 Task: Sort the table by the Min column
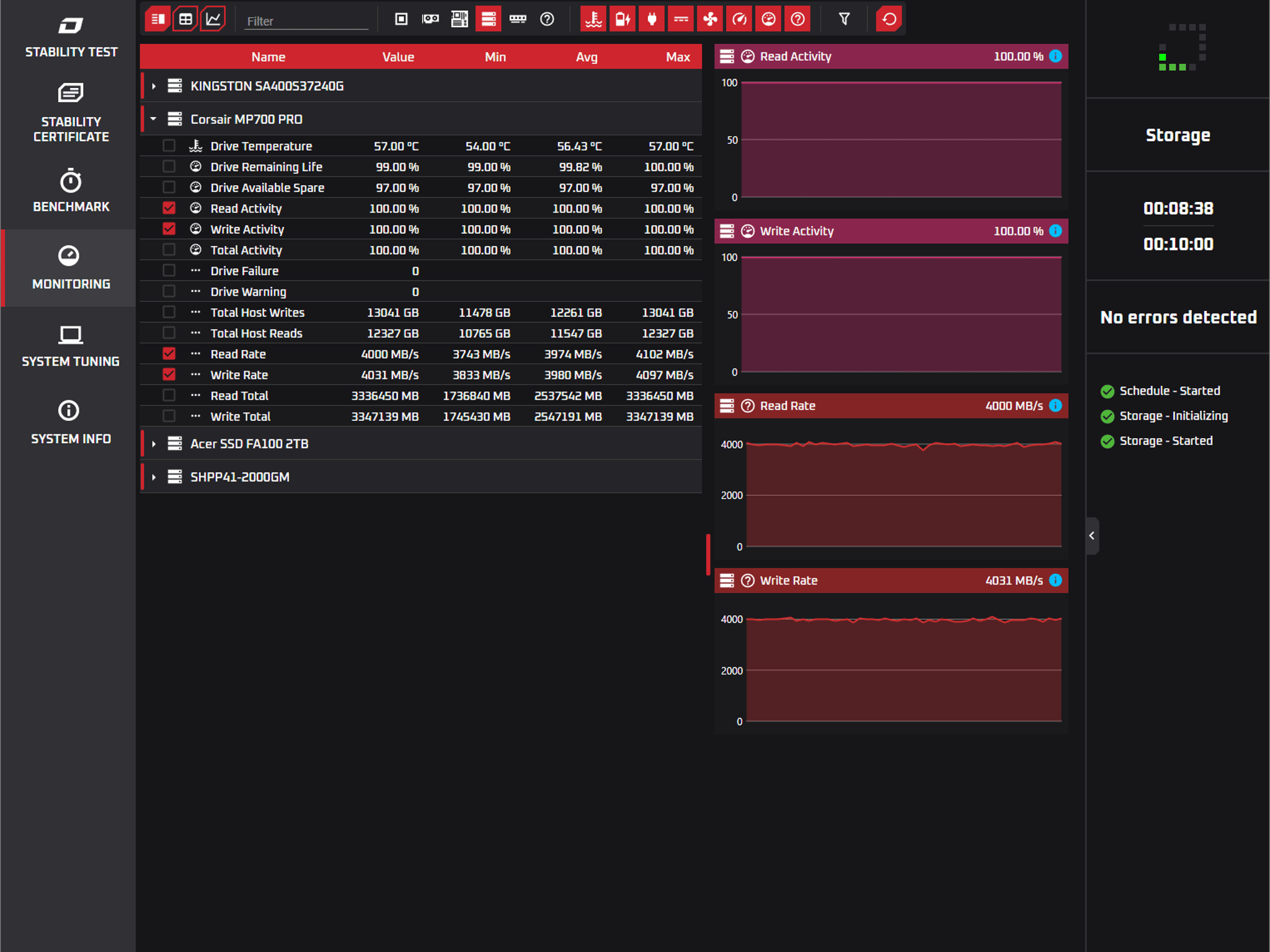pyautogui.click(x=495, y=57)
